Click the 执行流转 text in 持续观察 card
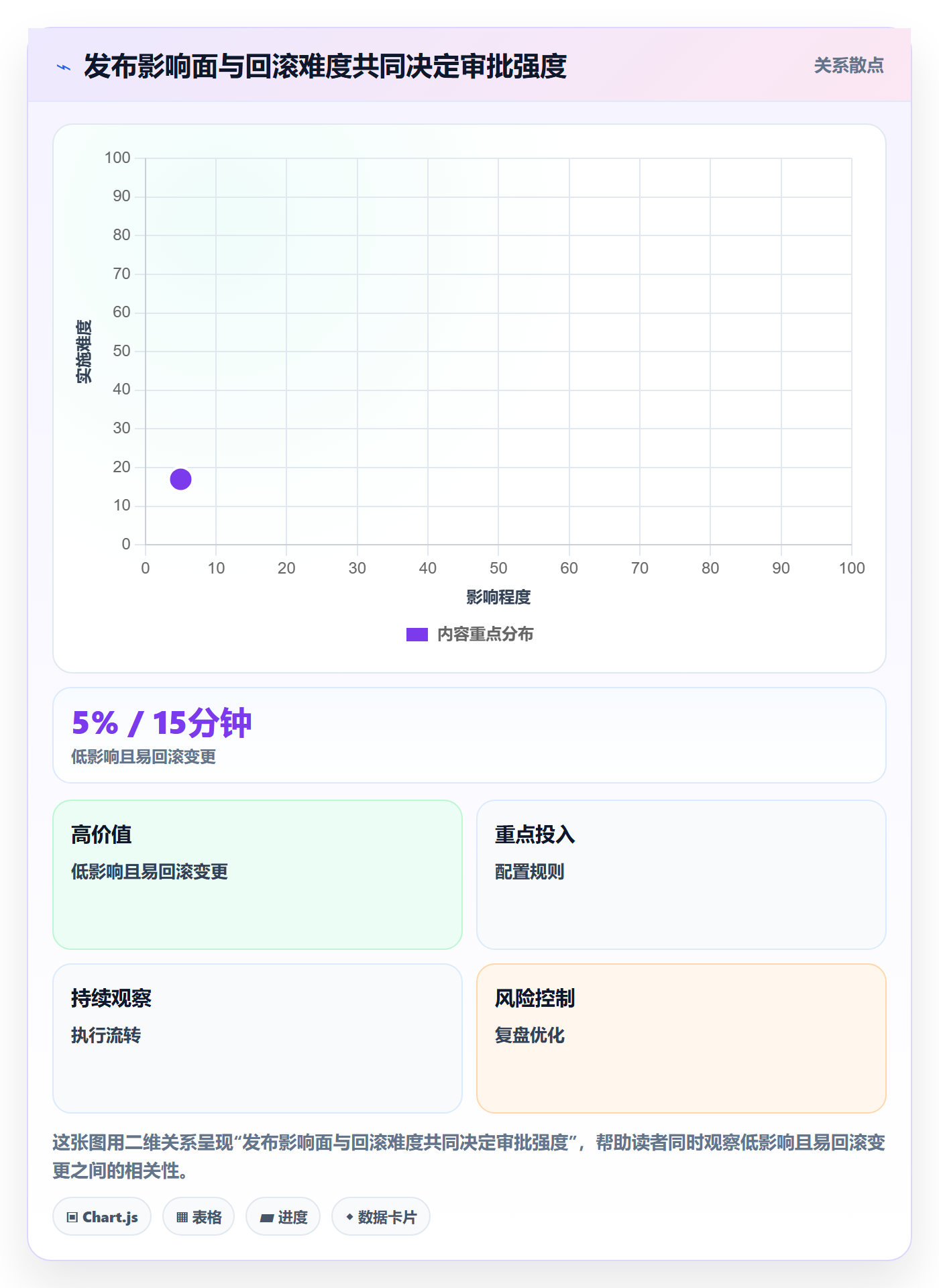Screen dimensions: 939x1288 point(106,1035)
